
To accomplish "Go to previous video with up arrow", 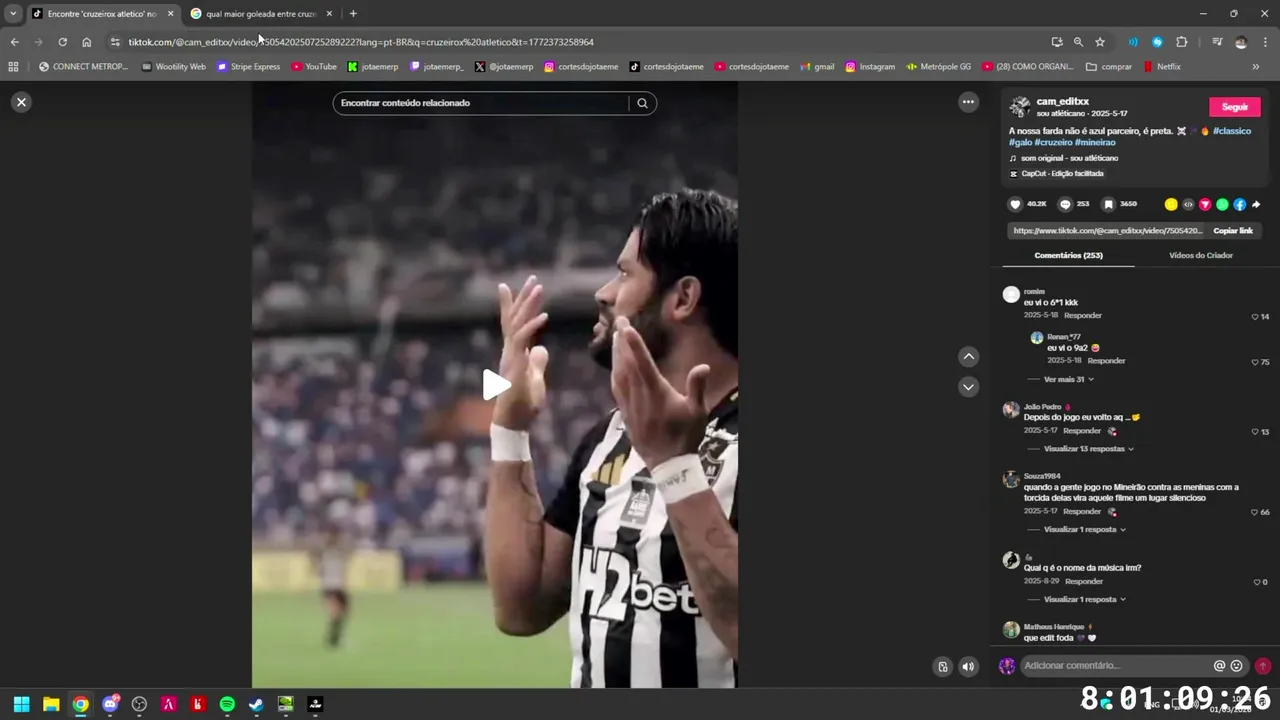I will tap(968, 357).
